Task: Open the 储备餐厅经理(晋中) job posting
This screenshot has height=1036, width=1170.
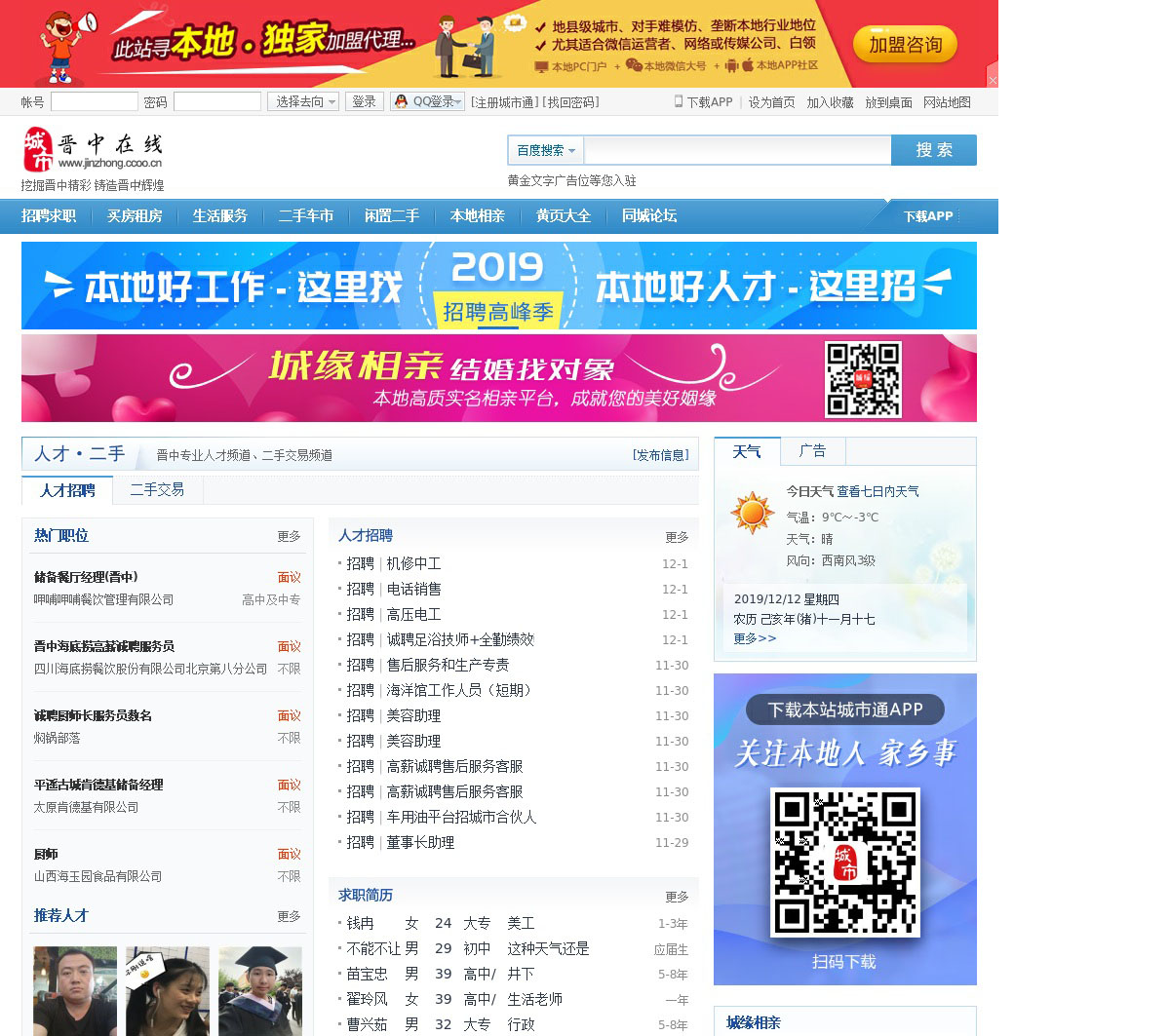Action: [x=86, y=577]
